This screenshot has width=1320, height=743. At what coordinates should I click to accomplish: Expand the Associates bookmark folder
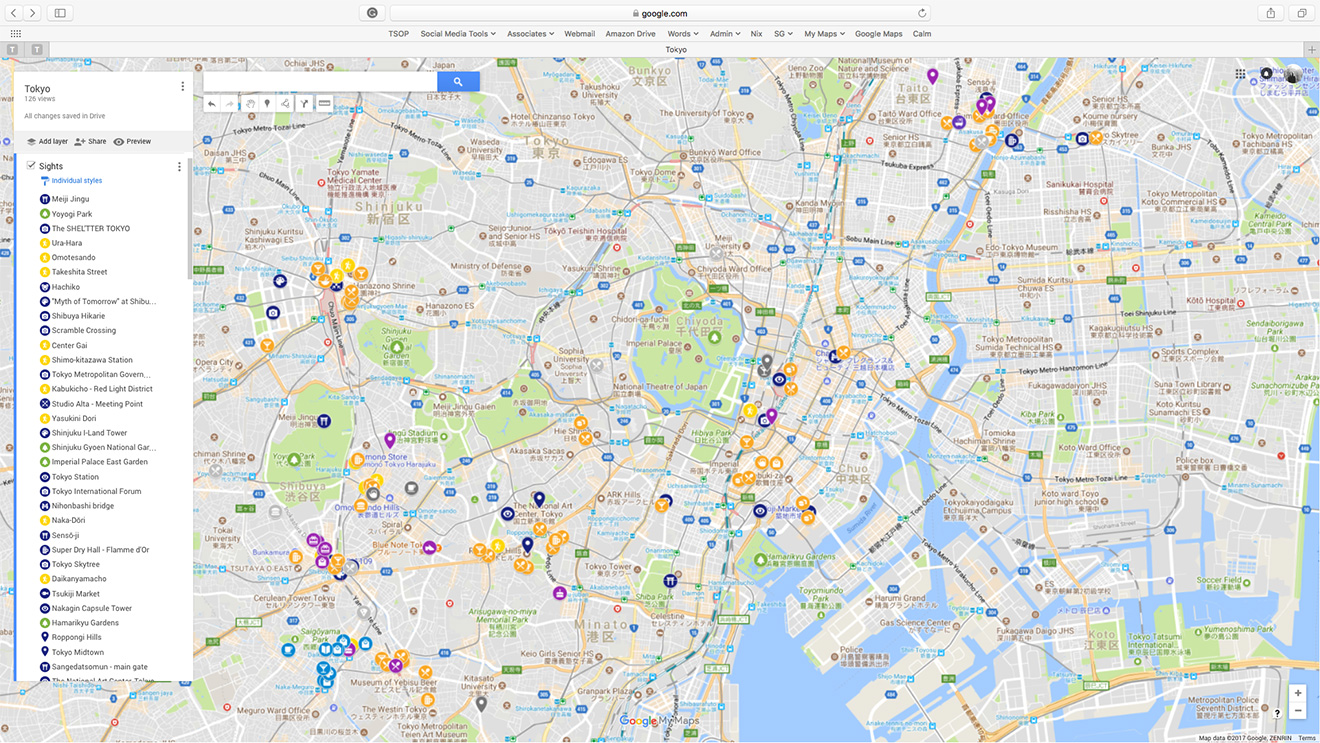530,33
